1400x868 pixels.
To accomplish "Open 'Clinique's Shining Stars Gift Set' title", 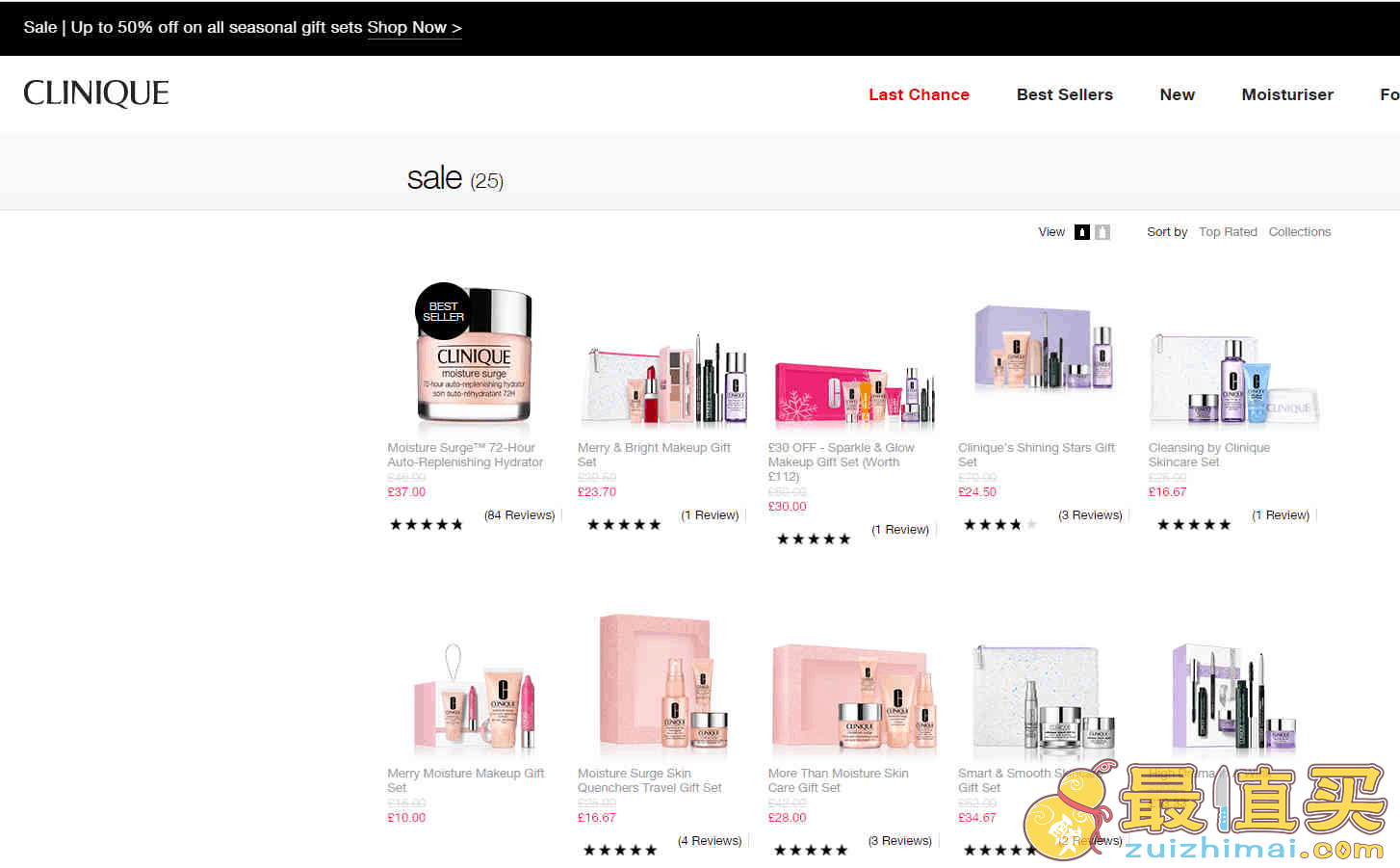I will coord(1036,455).
